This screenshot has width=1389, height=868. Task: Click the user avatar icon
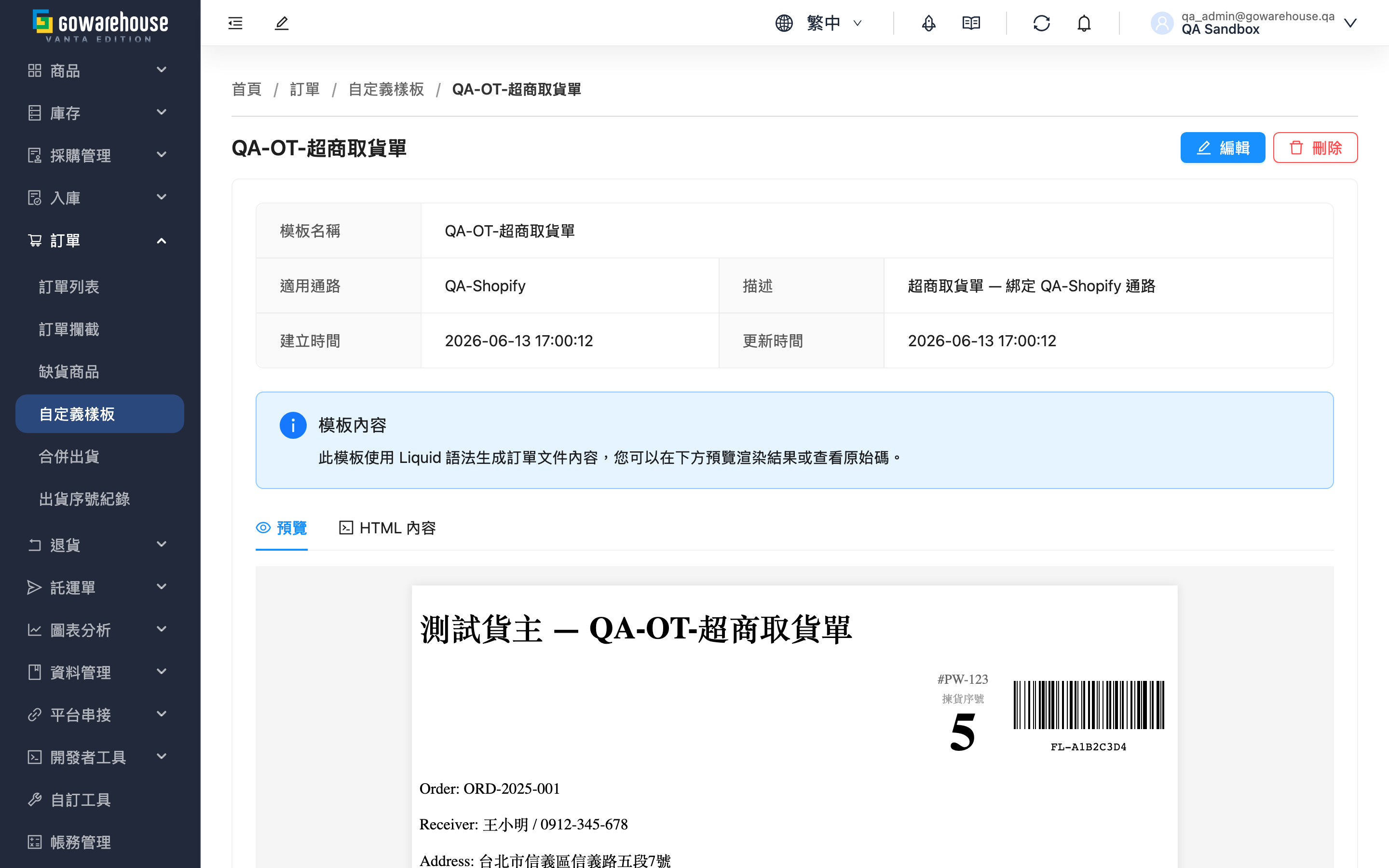1162,23
